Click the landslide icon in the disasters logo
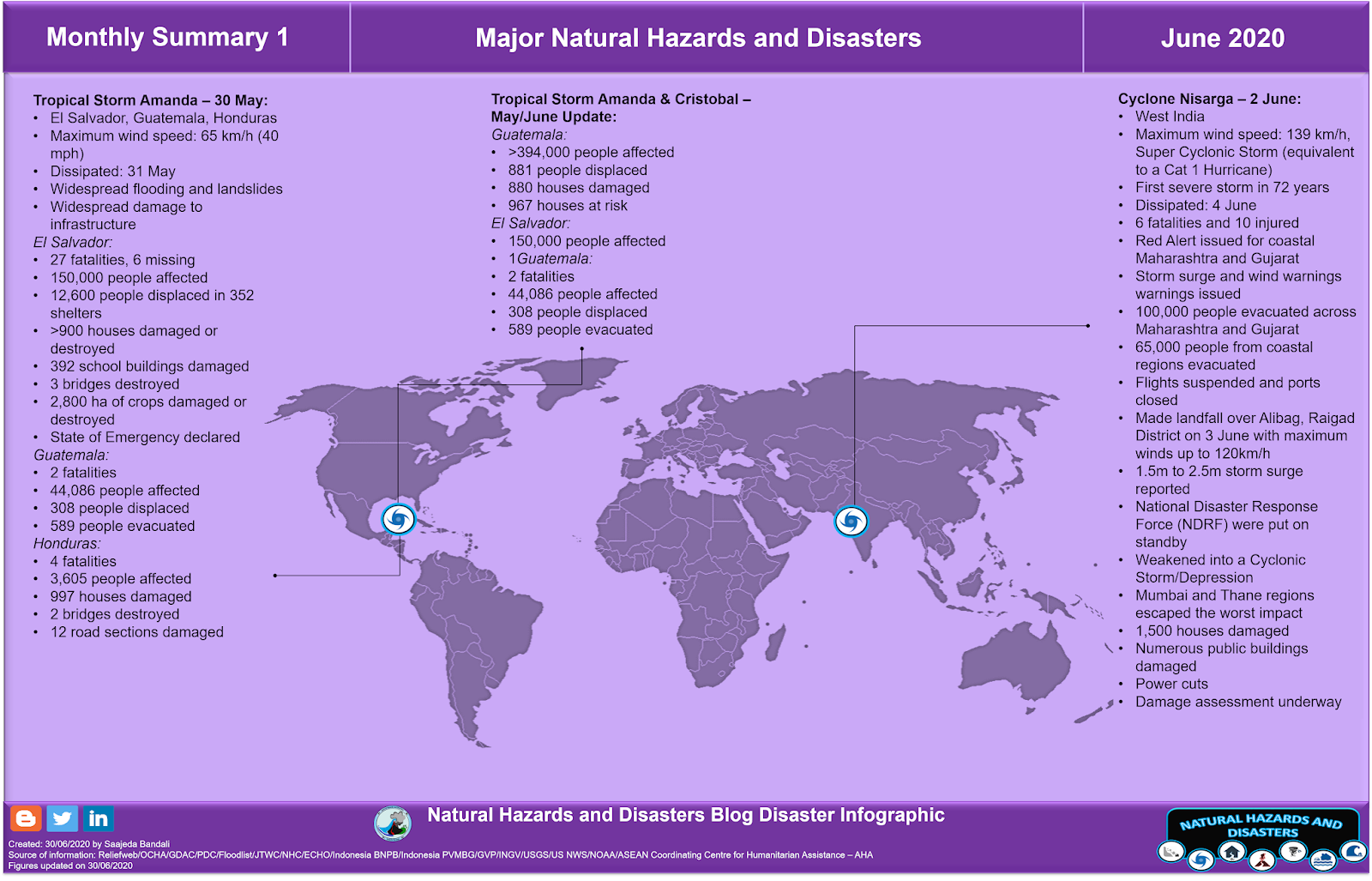 (x=1173, y=852)
